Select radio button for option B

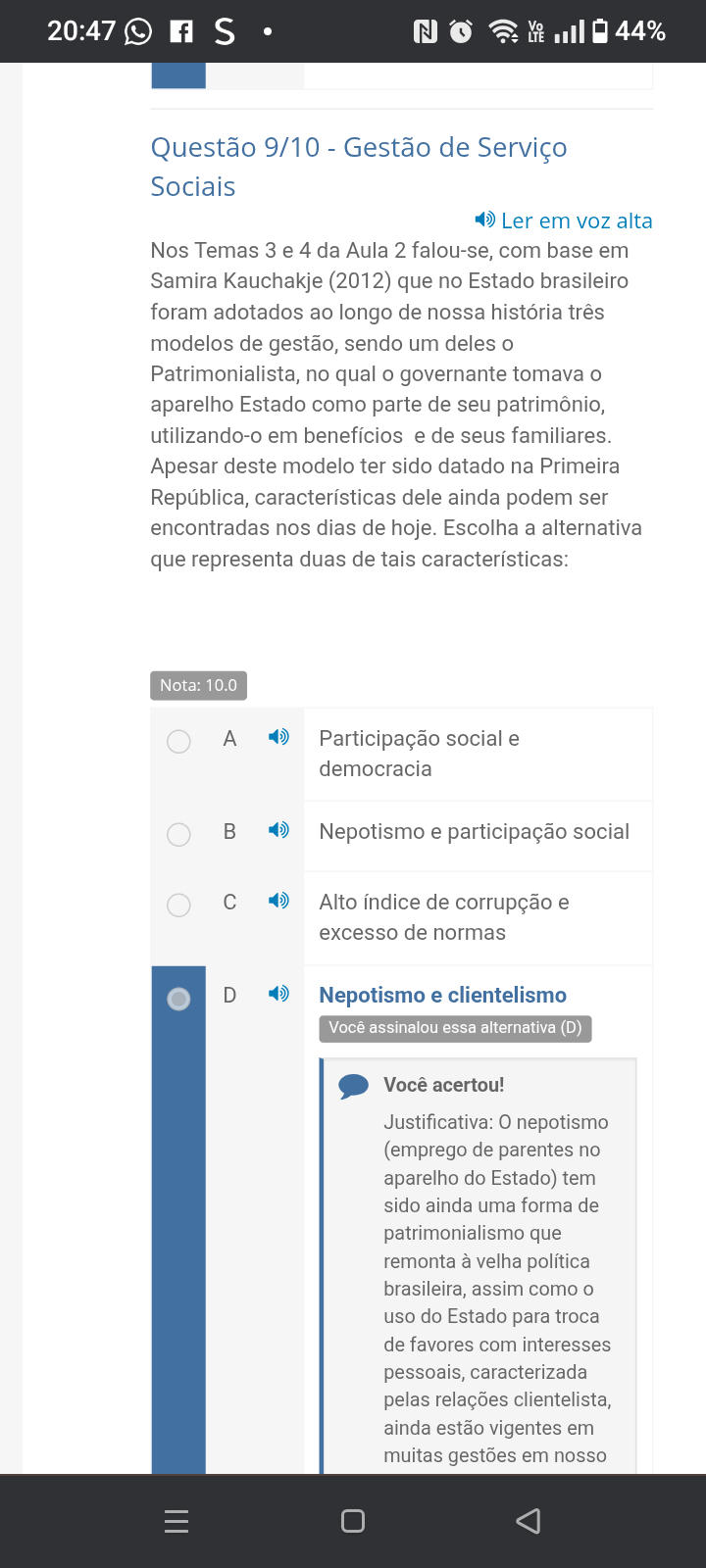178,834
